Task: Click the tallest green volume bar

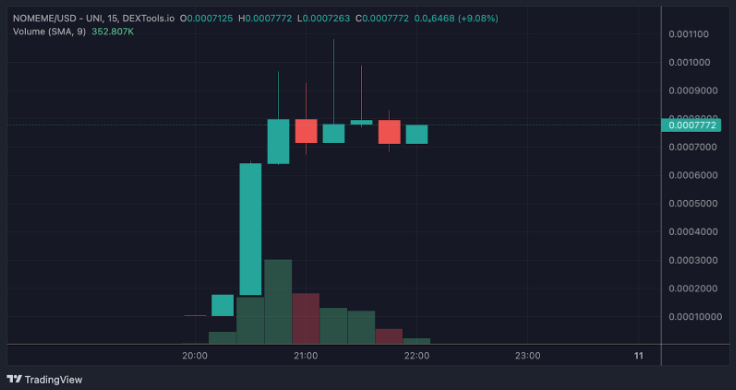Action: [278, 302]
